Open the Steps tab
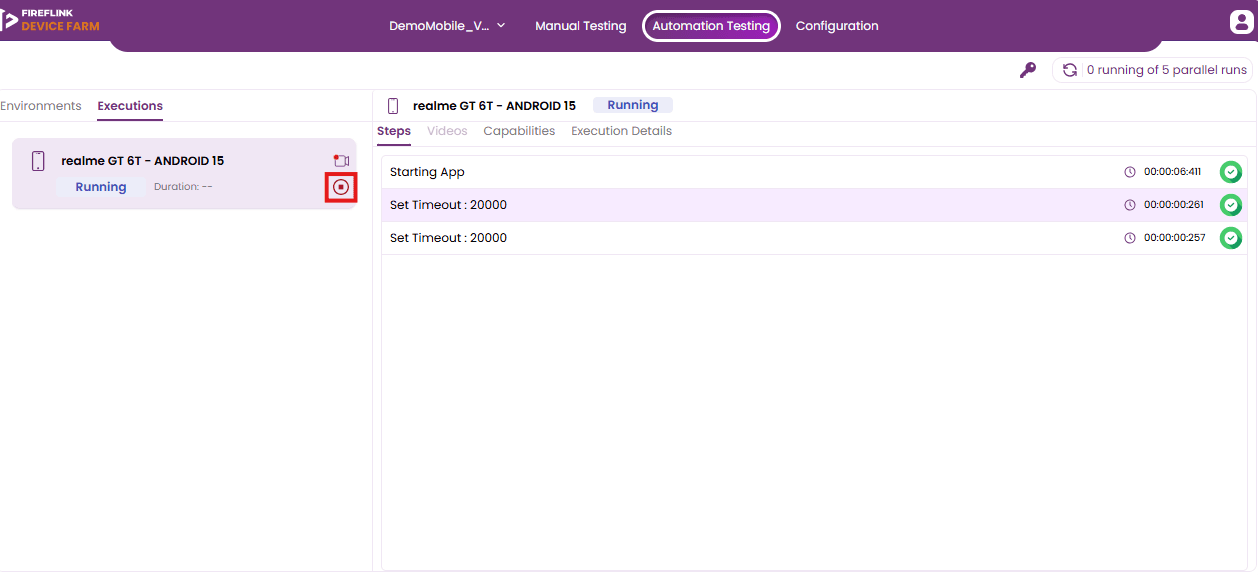Viewport: 1258px width, 575px height. [x=394, y=131]
